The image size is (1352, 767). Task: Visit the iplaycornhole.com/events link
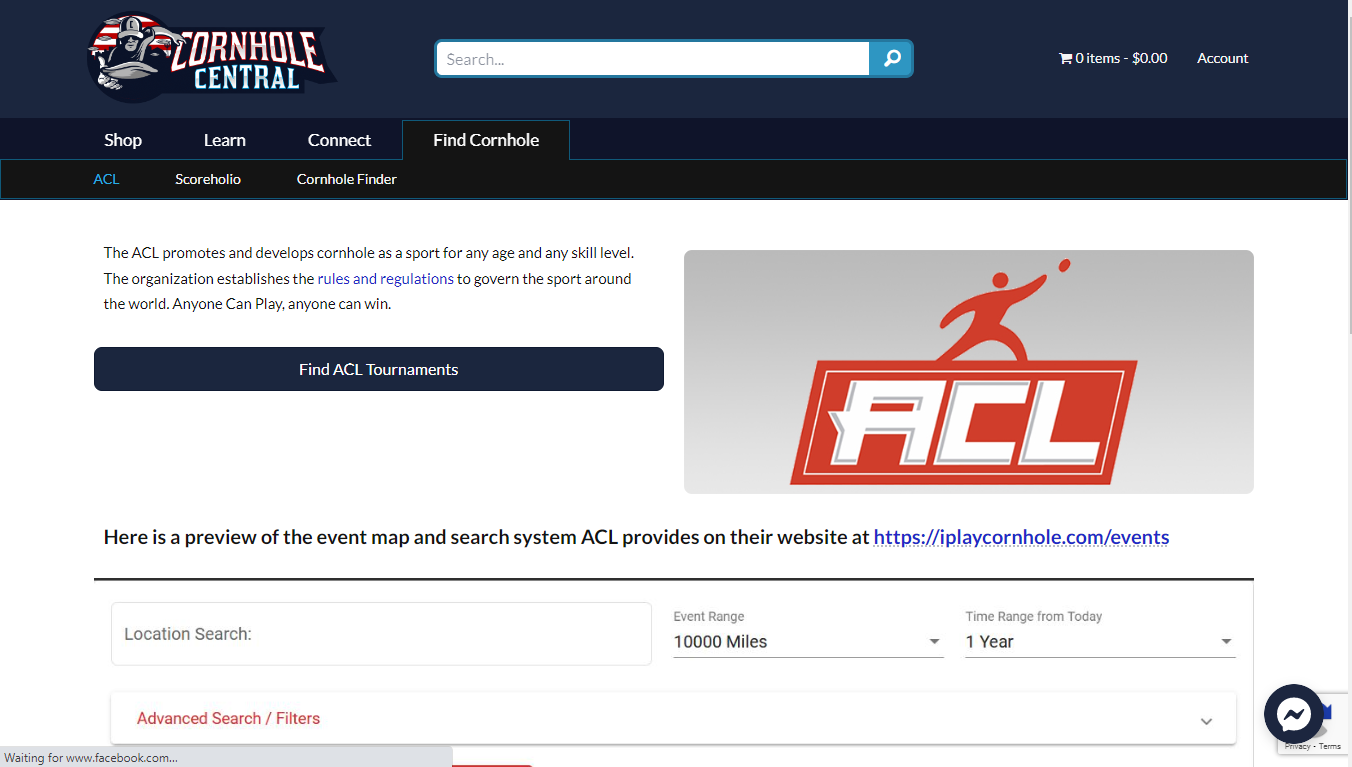(x=1021, y=537)
